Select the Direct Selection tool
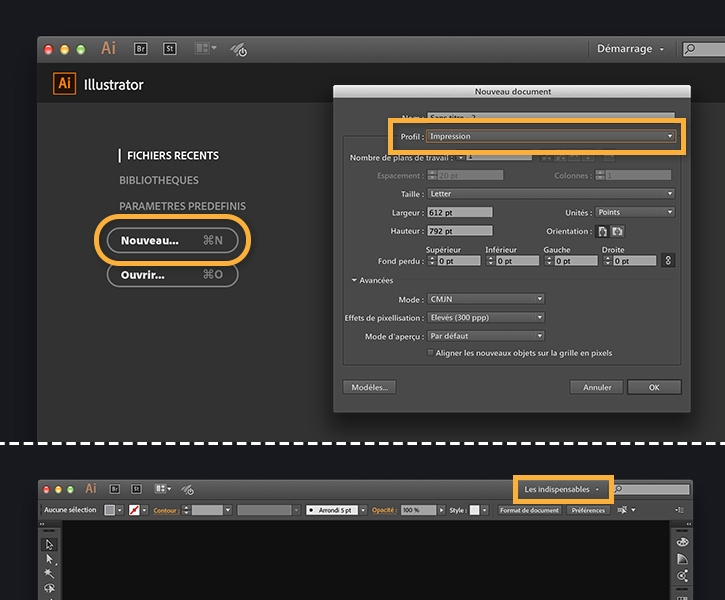Image resolution: width=725 pixels, height=600 pixels. (x=49, y=559)
